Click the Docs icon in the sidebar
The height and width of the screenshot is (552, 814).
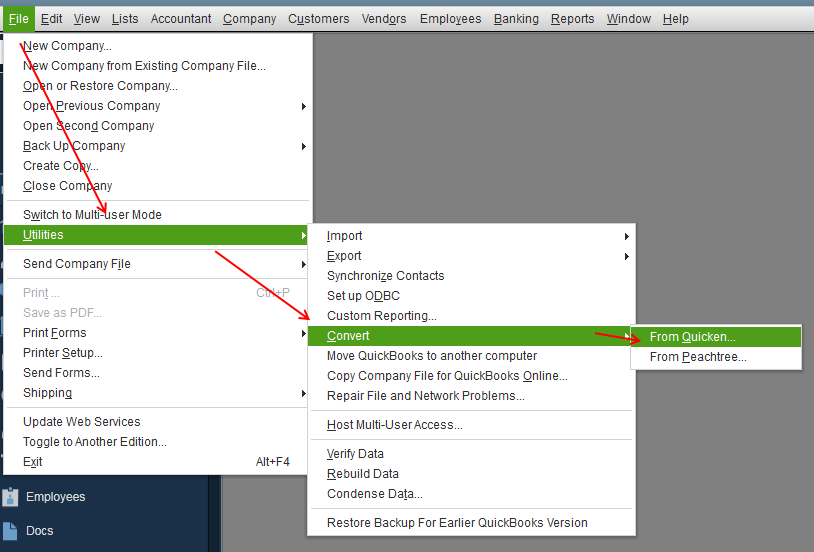click(10, 531)
